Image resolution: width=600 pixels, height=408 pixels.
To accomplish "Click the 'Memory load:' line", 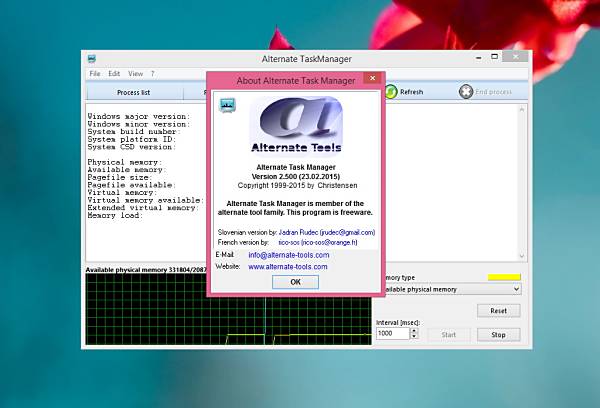I will (115, 215).
